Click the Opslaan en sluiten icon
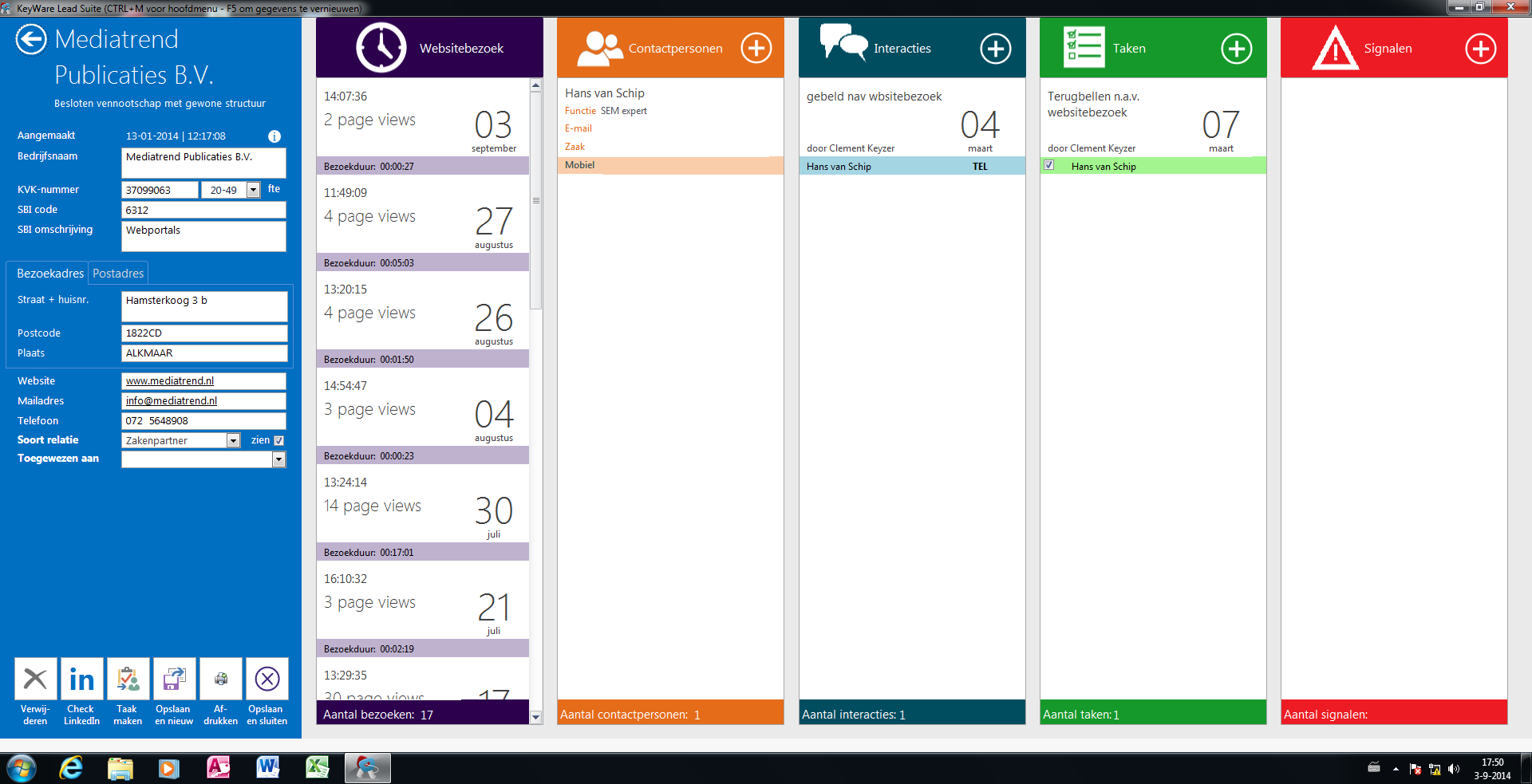The height and width of the screenshot is (784, 1532). click(x=267, y=679)
